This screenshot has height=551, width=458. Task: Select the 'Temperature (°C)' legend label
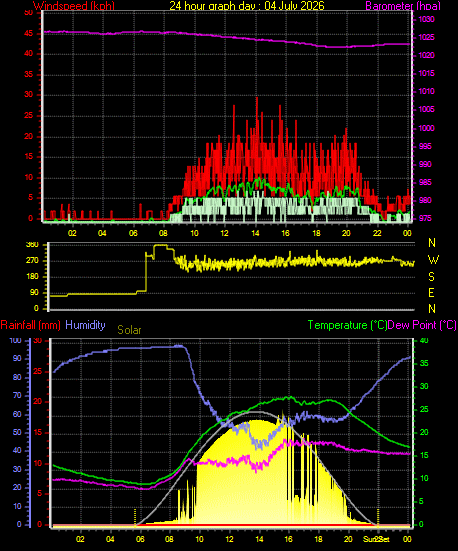coord(347,325)
